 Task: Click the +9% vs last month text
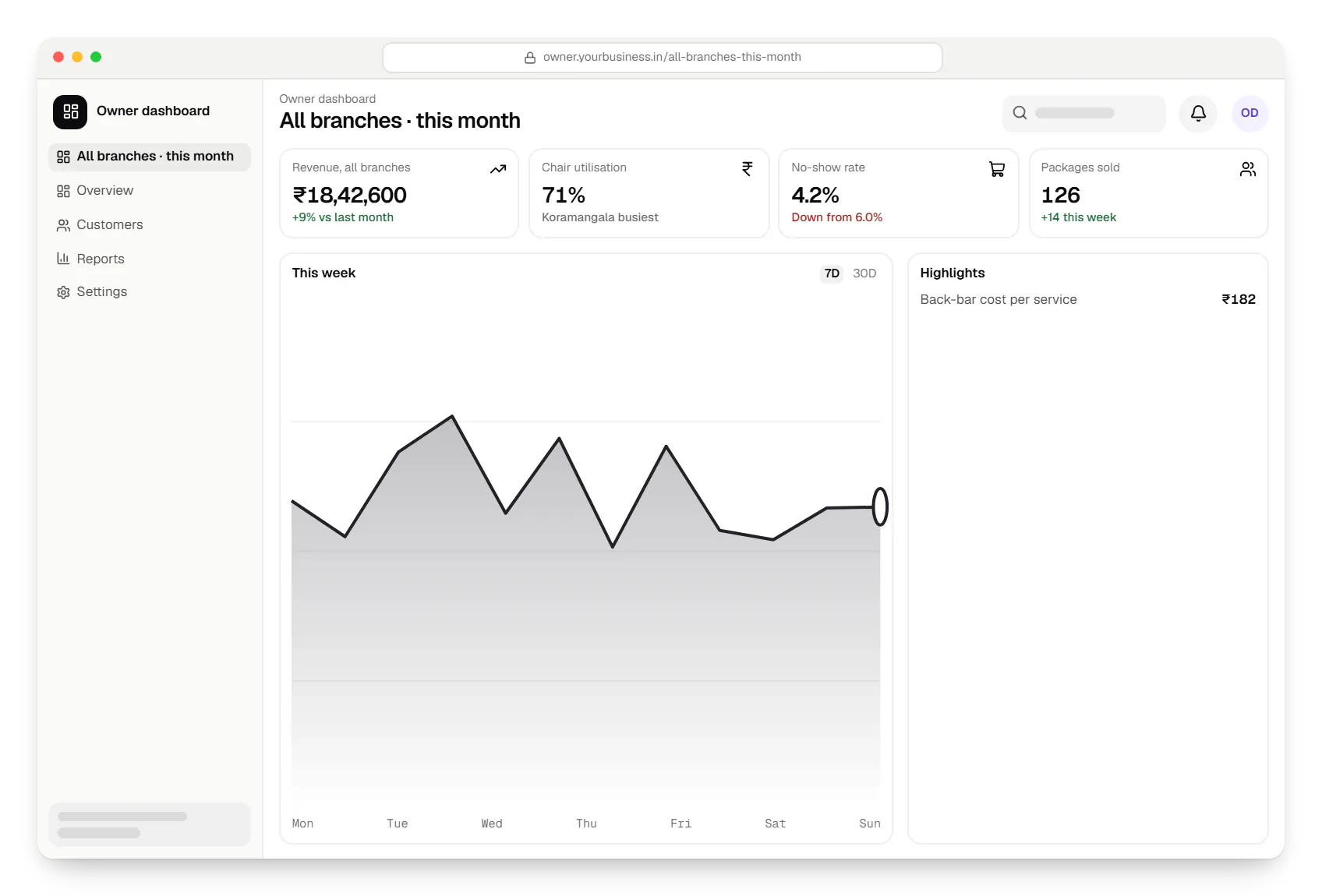(343, 217)
